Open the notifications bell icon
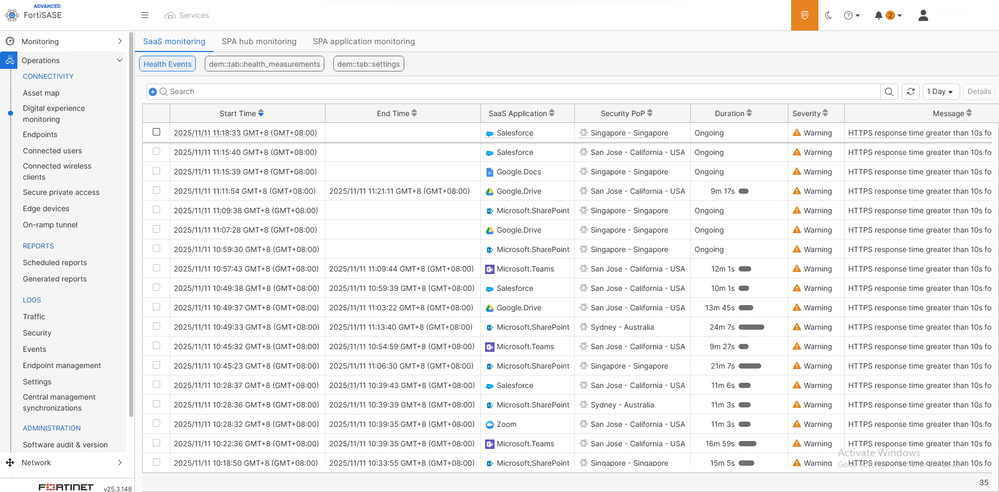The height and width of the screenshot is (492, 999). [879, 15]
